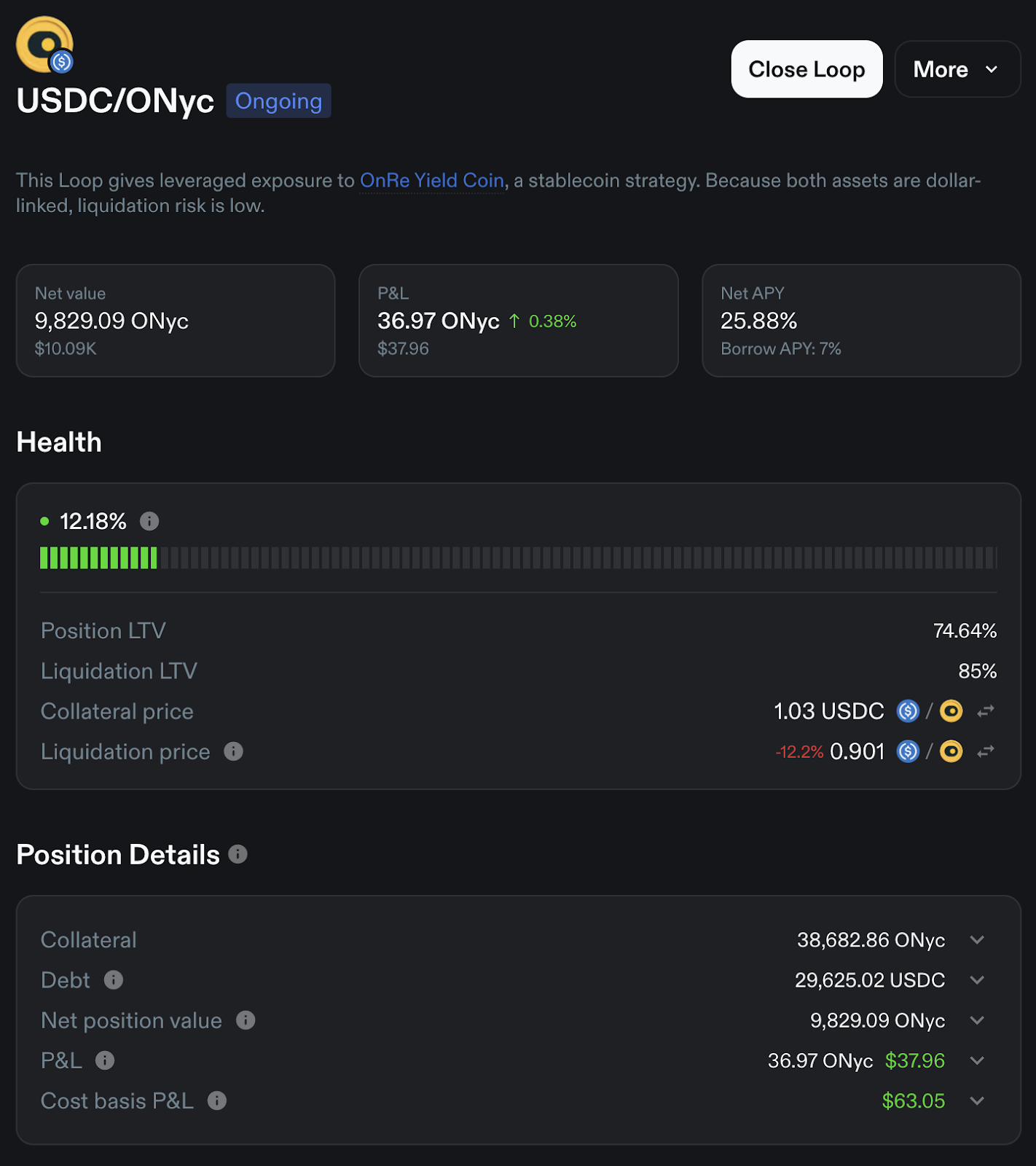
Task: Click the USDC/ONyc token pair logo
Action: coord(45,45)
